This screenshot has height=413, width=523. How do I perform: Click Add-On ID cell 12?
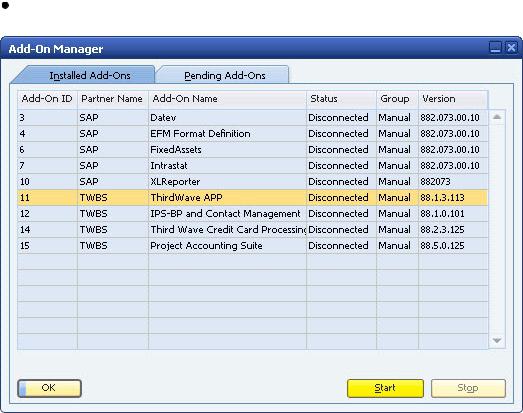[47, 214]
